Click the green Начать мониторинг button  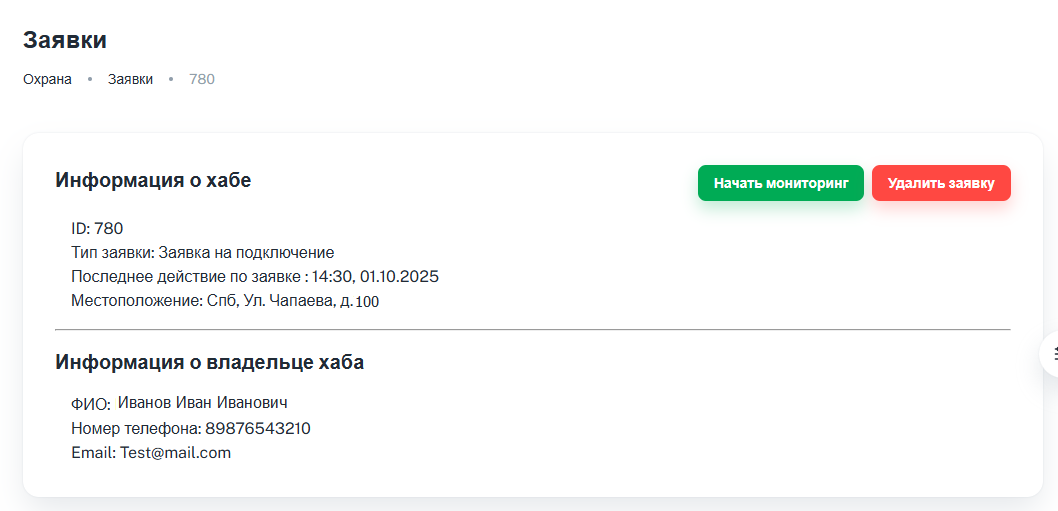pyautogui.click(x=780, y=183)
